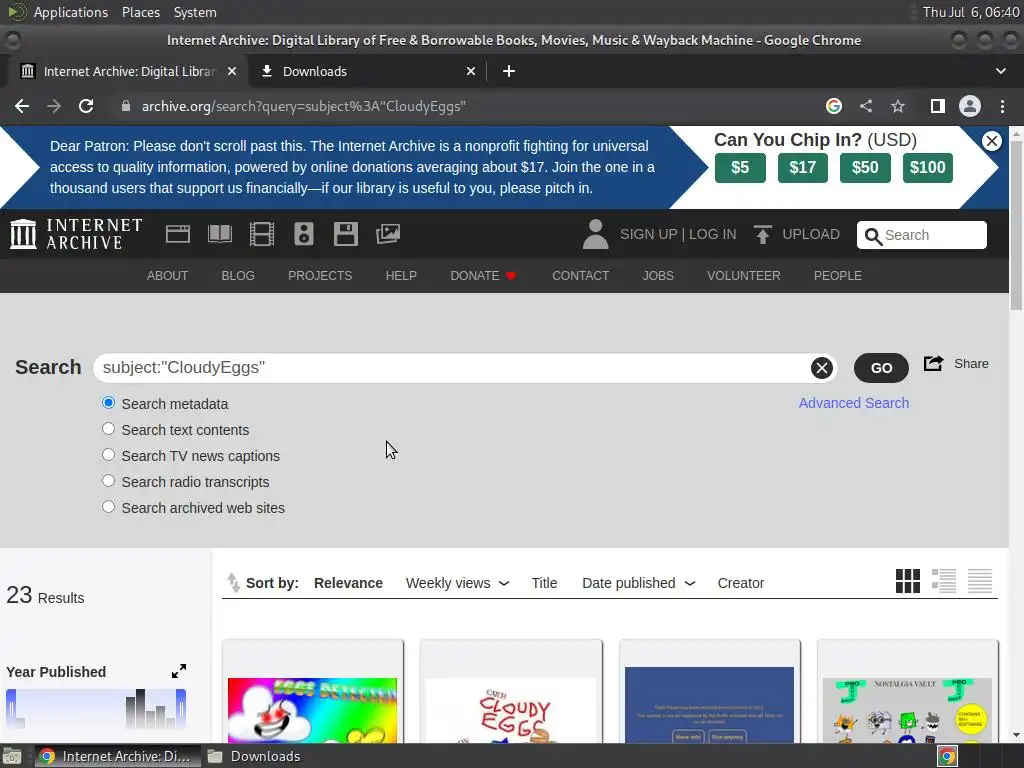Select Search archived web sites option
Viewport: 1024px width, 768px height.
point(108,507)
